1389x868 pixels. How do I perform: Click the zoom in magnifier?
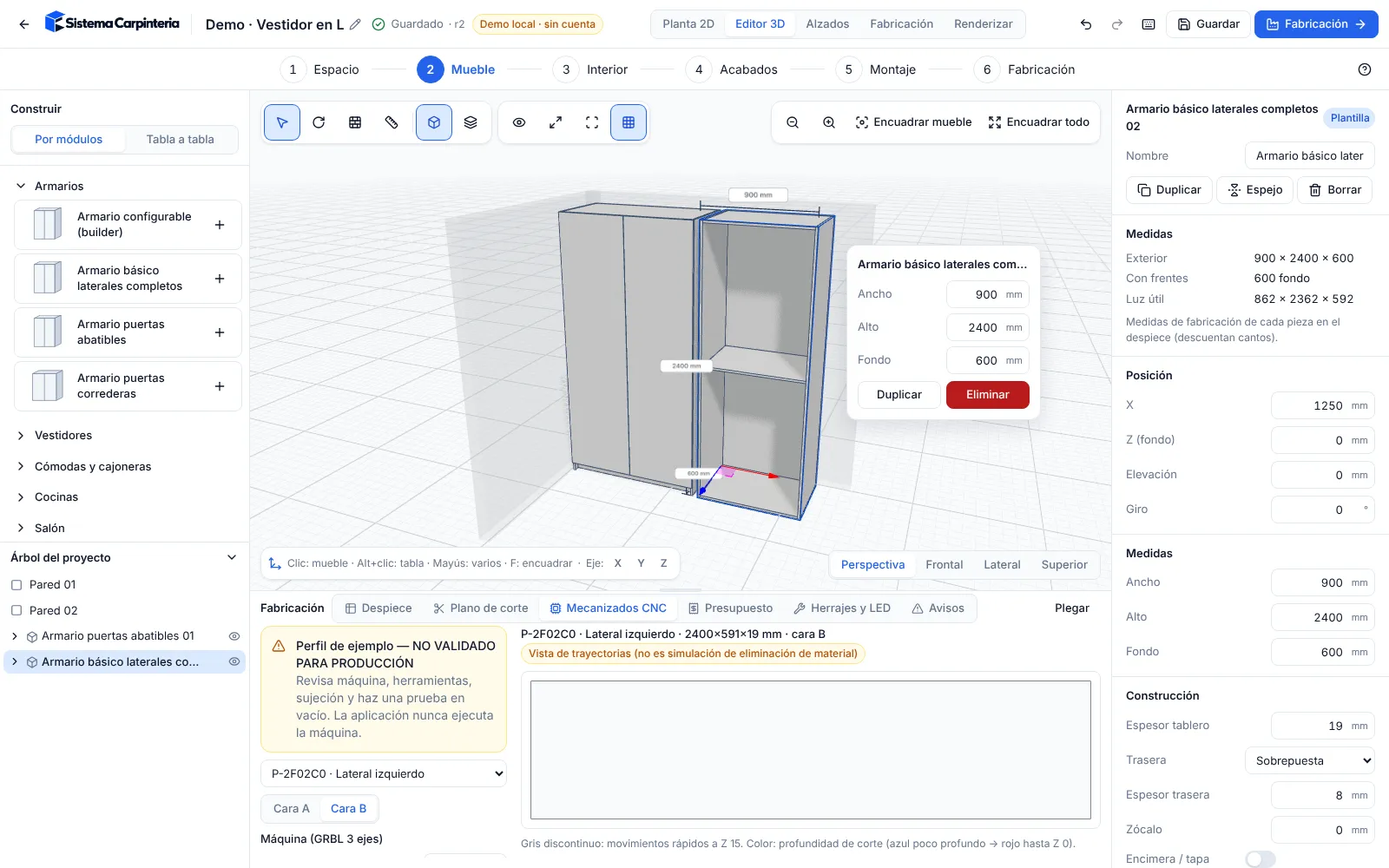tap(829, 122)
